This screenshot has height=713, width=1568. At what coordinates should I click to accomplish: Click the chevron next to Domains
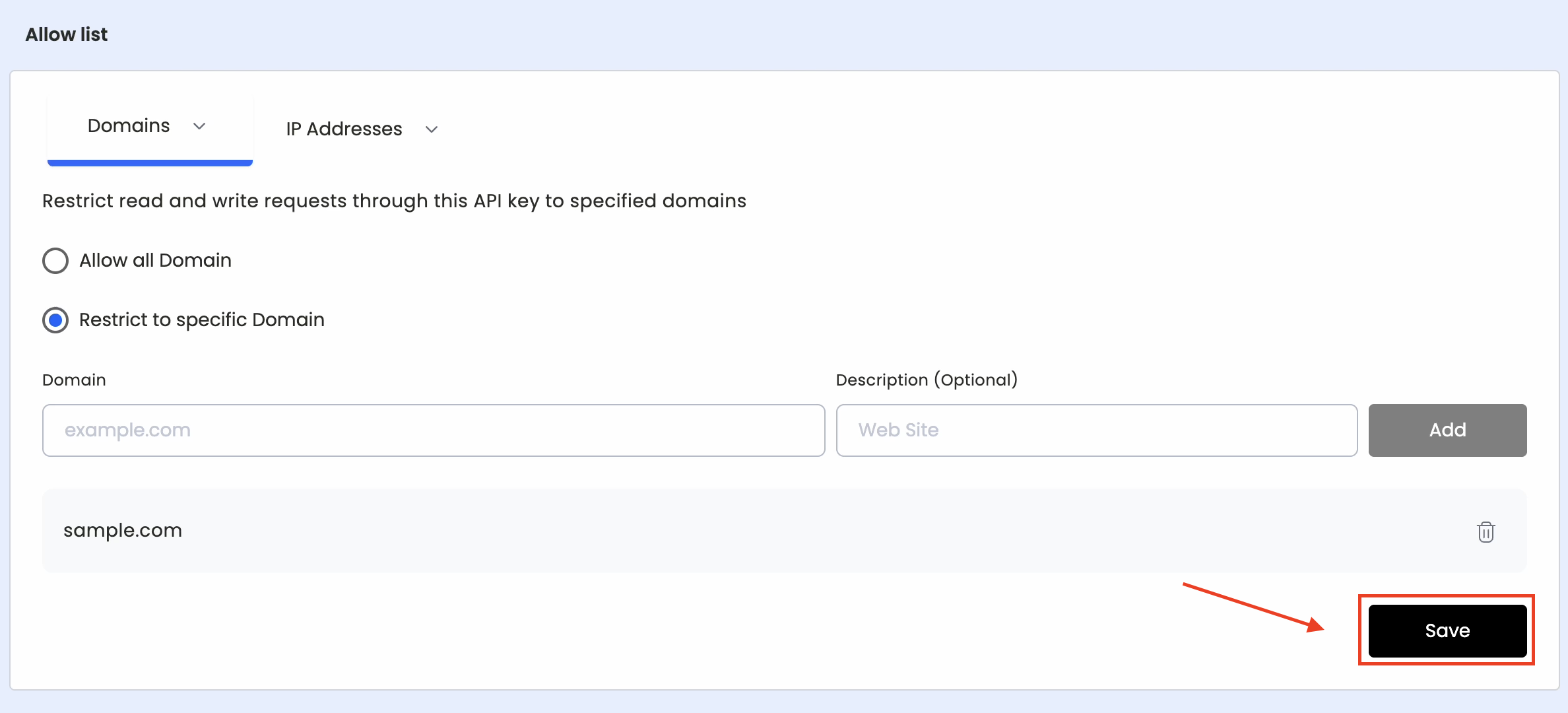point(199,126)
